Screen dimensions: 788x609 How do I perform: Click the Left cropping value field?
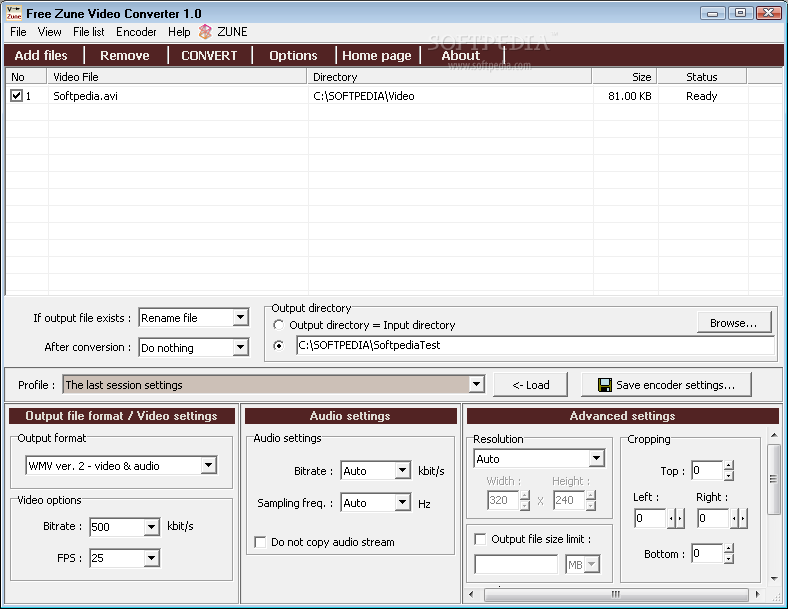coord(651,518)
